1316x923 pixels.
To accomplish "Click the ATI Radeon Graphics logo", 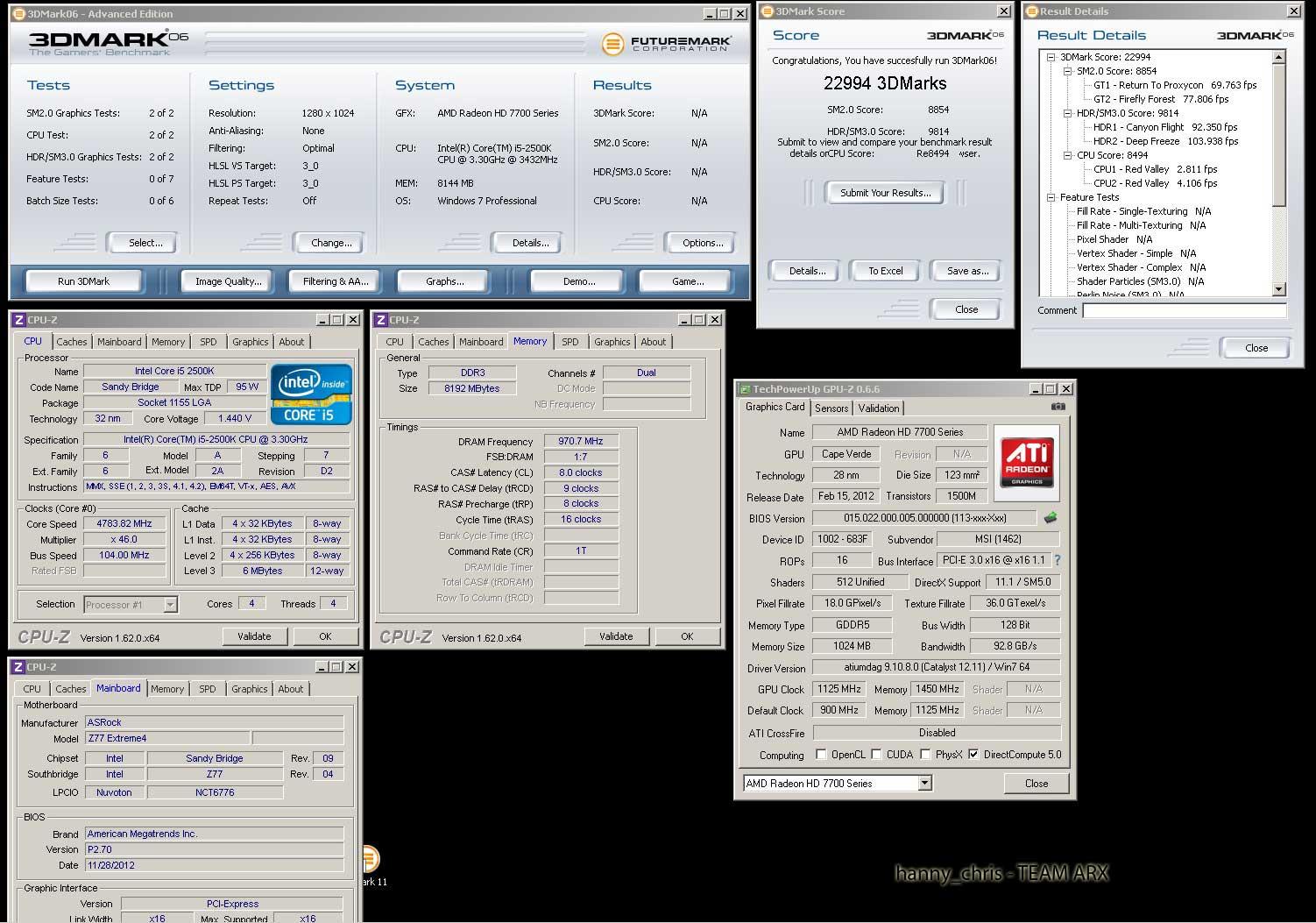I will click(1027, 462).
